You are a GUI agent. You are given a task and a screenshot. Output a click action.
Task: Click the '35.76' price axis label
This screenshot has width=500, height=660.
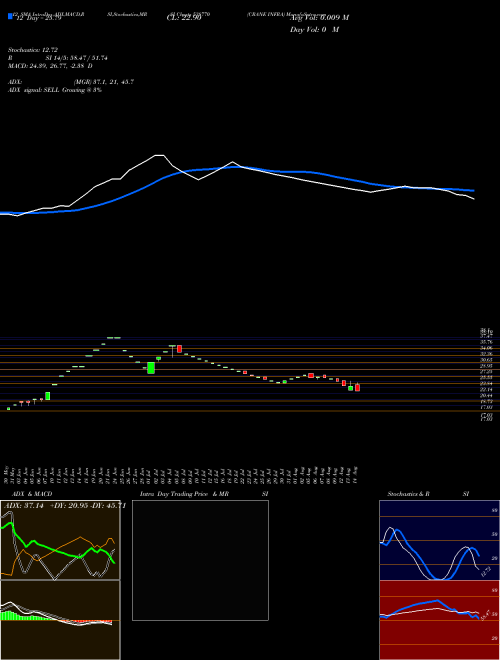(487, 342)
